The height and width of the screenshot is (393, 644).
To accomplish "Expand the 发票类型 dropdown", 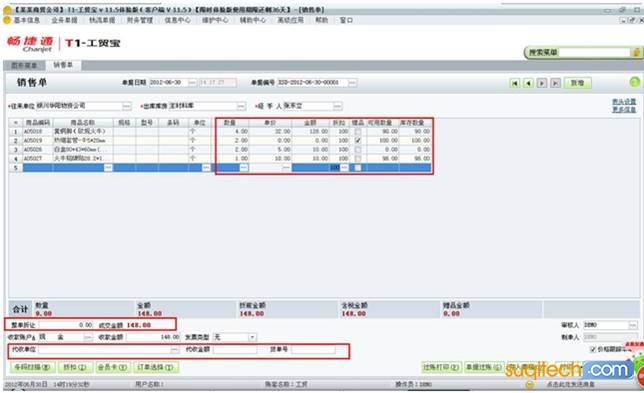I will [x=252, y=337].
